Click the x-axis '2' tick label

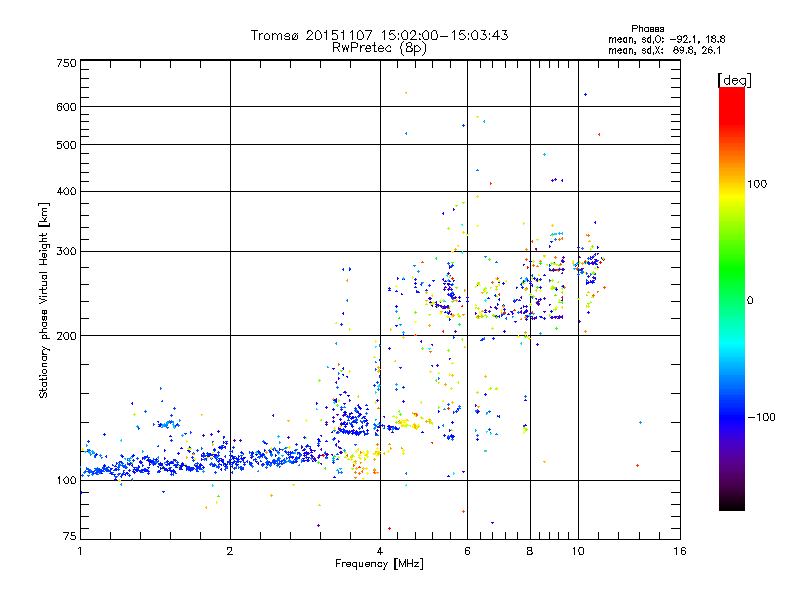tap(230, 551)
